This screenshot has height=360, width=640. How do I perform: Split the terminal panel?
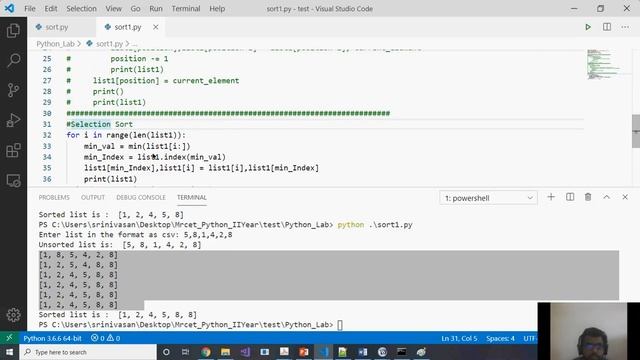point(570,197)
